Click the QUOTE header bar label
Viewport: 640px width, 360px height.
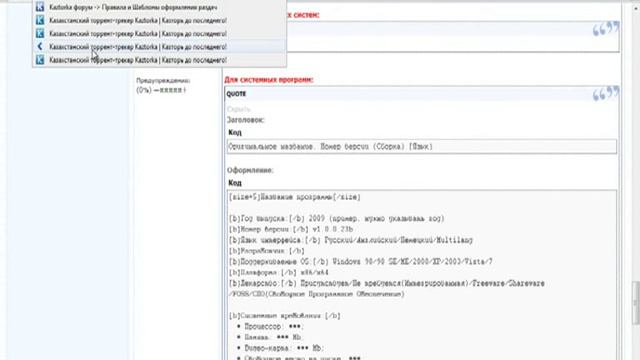pyautogui.click(x=236, y=94)
